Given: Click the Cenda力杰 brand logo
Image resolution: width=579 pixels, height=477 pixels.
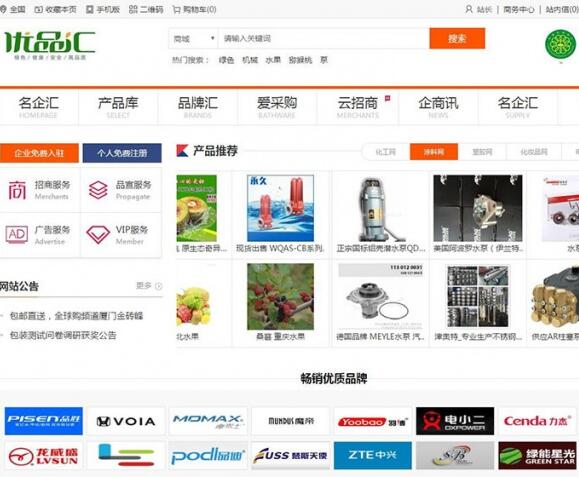Looking at the screenshot, I should tap(537, 421).
